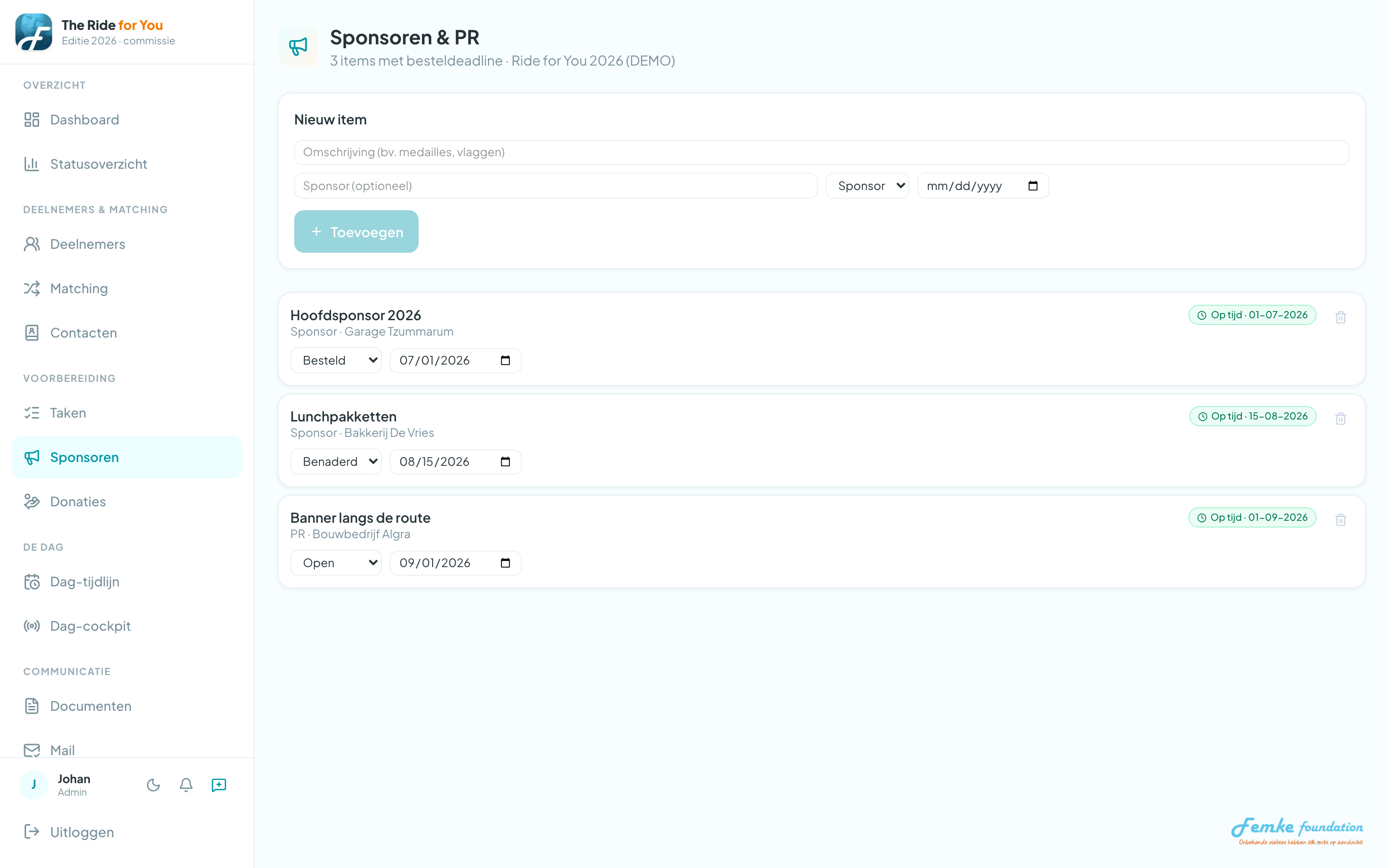
Task: Click the 08/15/2026 date field
Action: 455,461
